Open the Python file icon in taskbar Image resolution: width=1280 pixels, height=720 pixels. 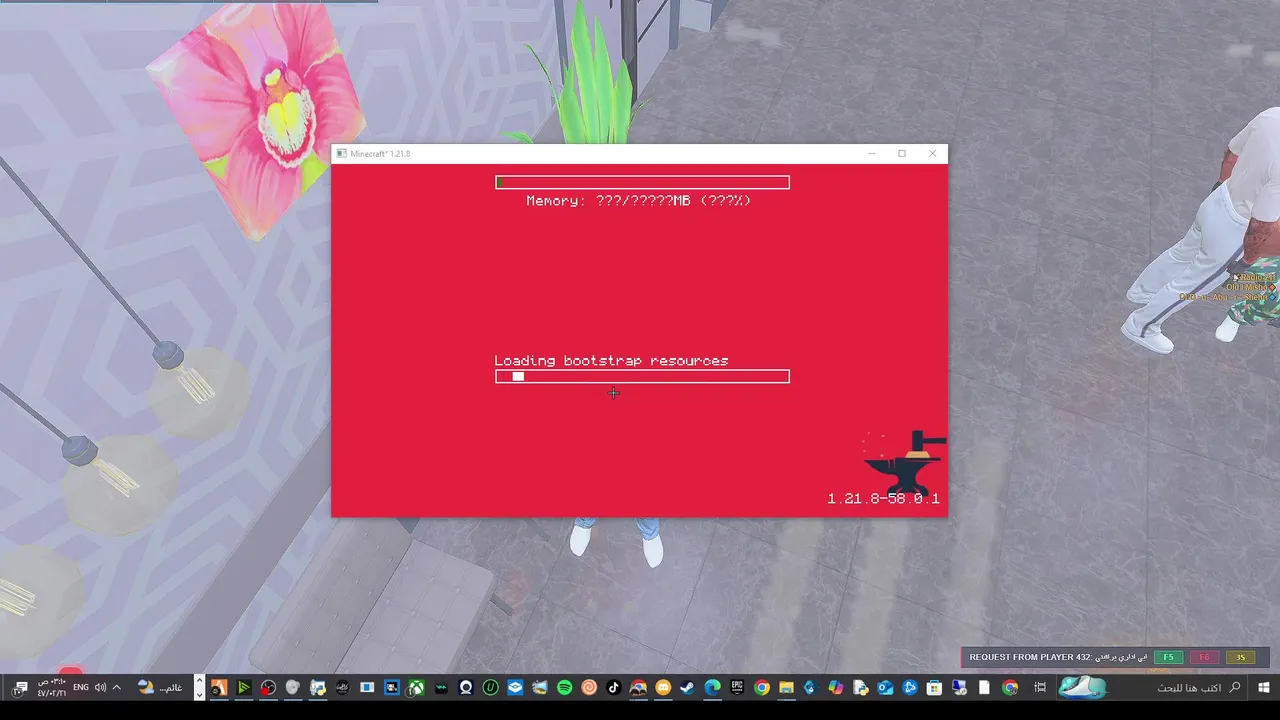[860, 688]
